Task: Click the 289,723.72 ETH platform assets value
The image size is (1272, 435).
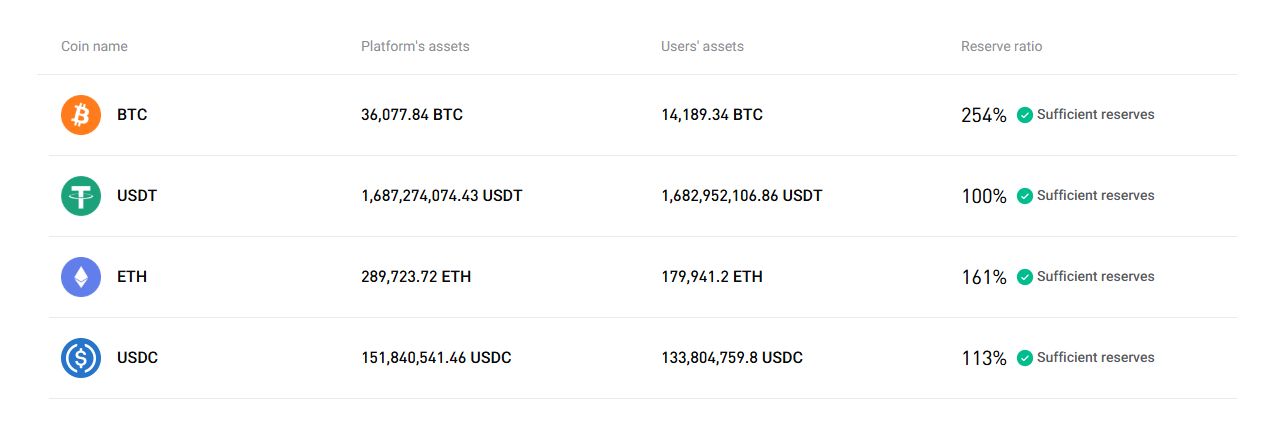Action: pos(416,277)
